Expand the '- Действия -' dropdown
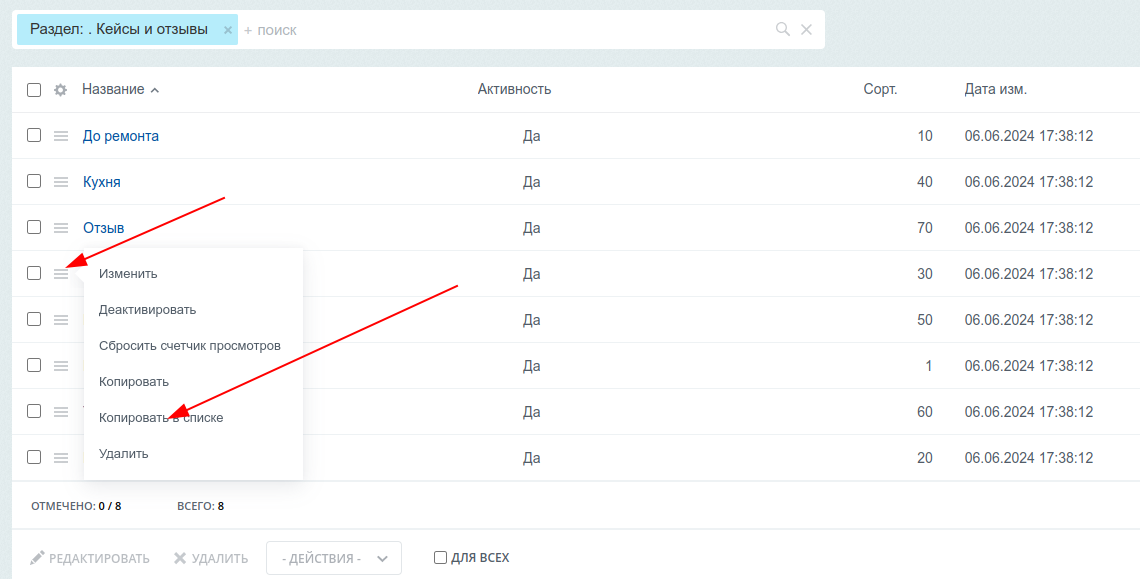Image resolution: width=1140 pixels, height=579 pixels. click(x=334, y=559)
